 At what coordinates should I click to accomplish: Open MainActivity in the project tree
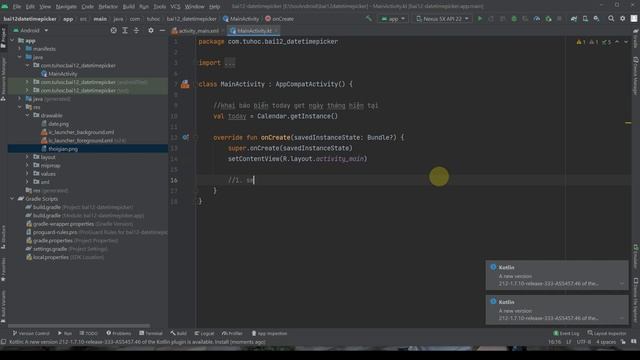59,74
